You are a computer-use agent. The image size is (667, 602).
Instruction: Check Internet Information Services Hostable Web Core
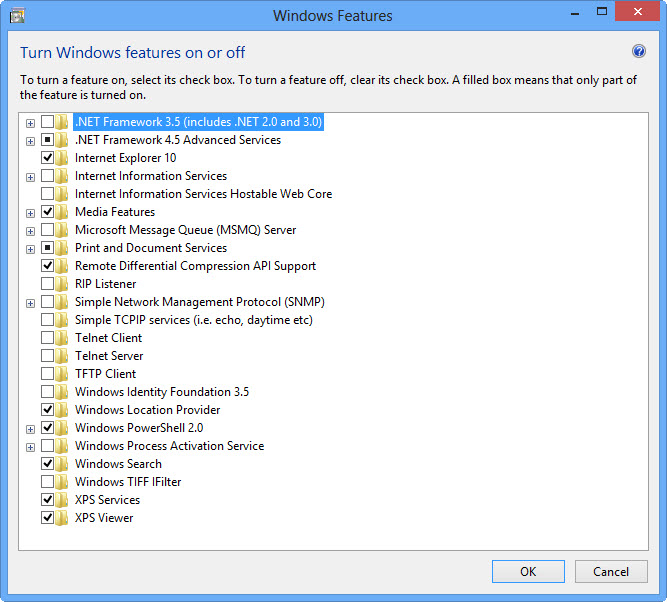coord(47,194)
